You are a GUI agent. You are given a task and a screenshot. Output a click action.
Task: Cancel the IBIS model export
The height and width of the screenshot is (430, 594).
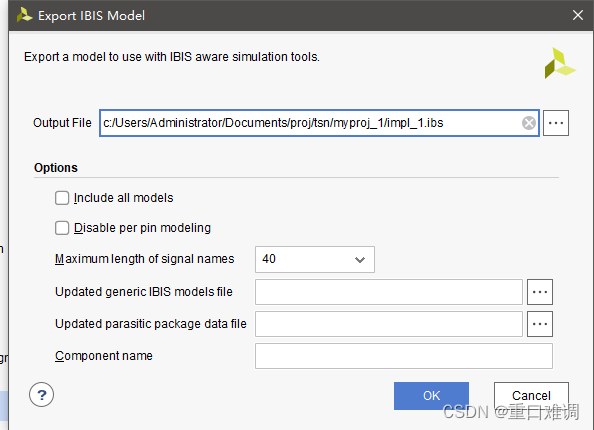coord(531,396)
